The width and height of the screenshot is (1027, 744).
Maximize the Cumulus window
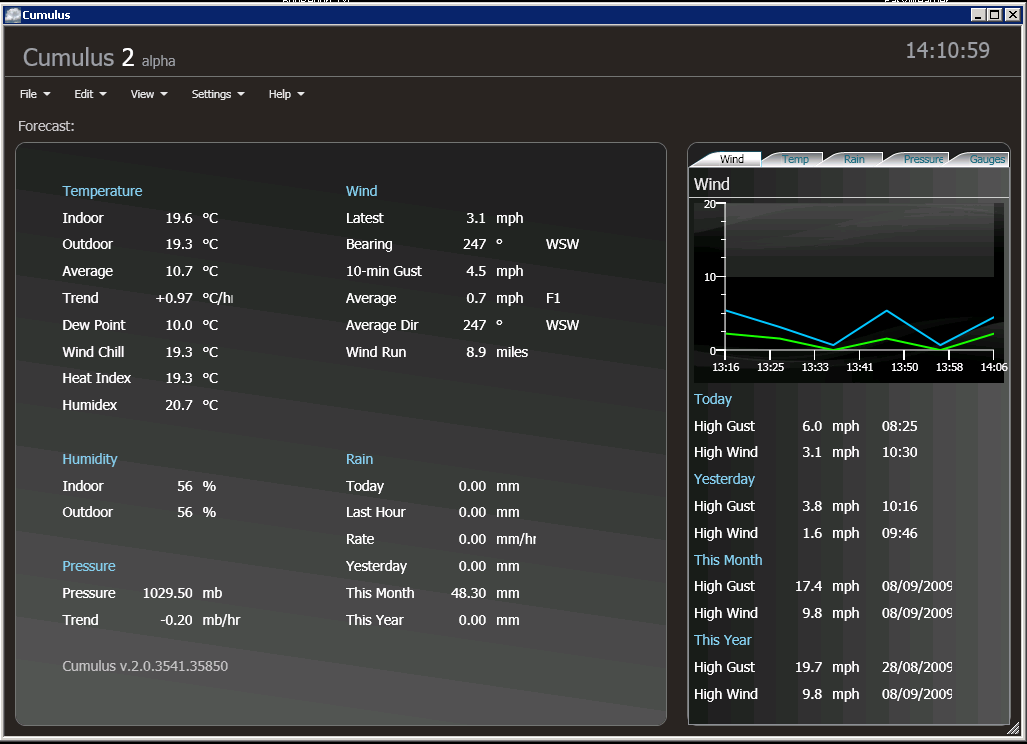click(x=994, y=14)
